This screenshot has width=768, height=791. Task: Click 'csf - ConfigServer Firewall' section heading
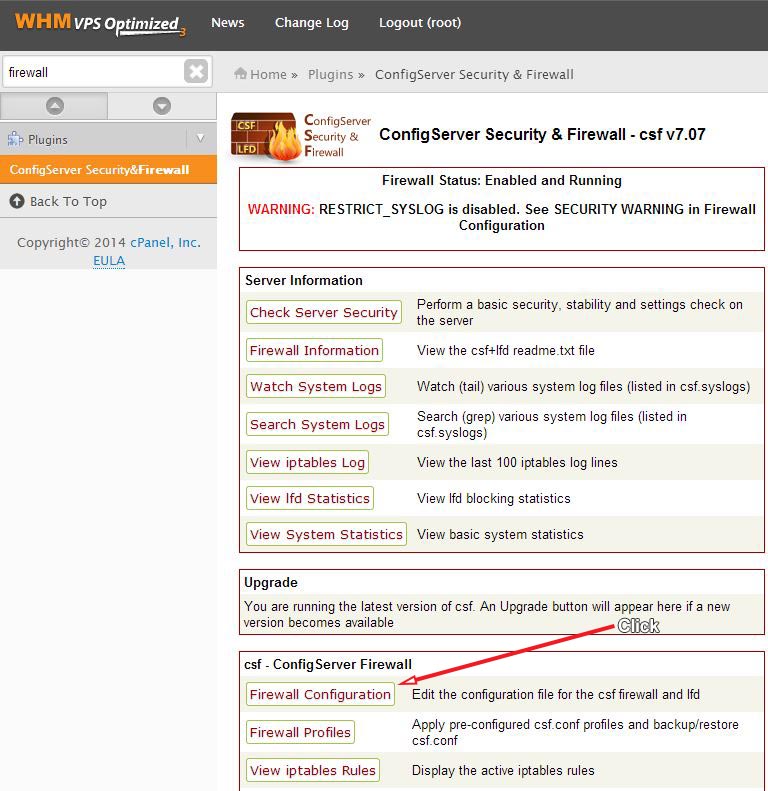point(327,664)
